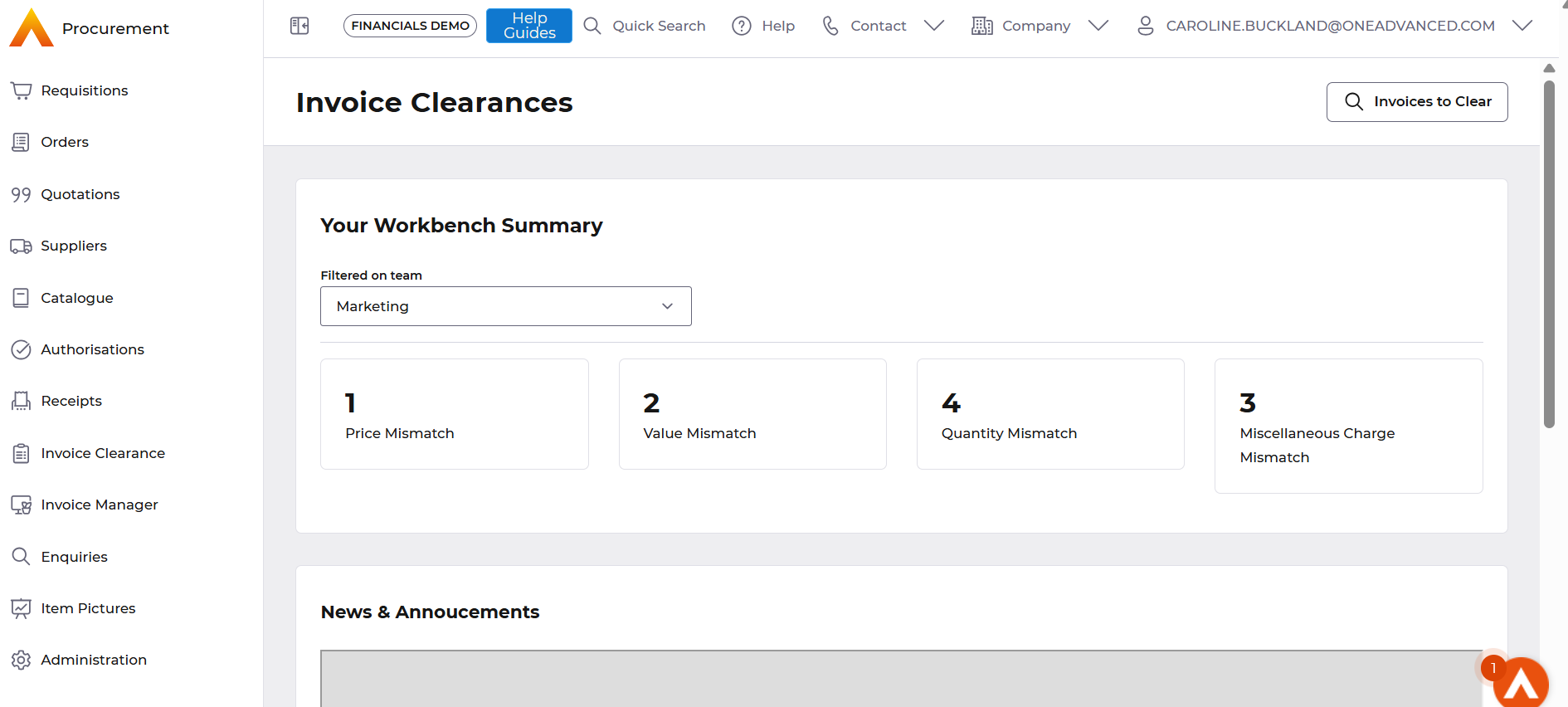Click the Requisitions cart icon
1568x707 pixels.
coord(21,90)
